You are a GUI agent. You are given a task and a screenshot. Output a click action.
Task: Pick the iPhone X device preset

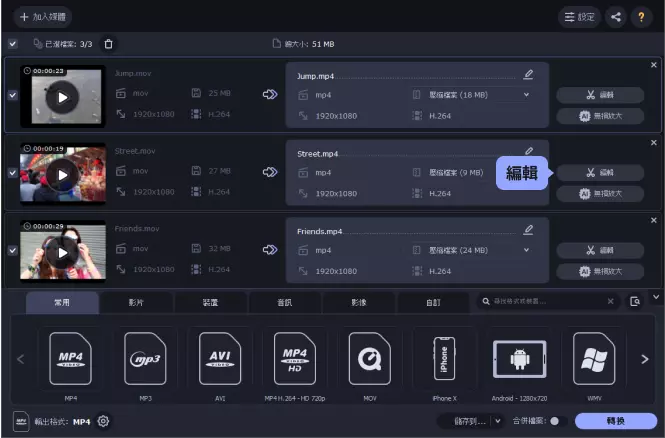(444, 359)
